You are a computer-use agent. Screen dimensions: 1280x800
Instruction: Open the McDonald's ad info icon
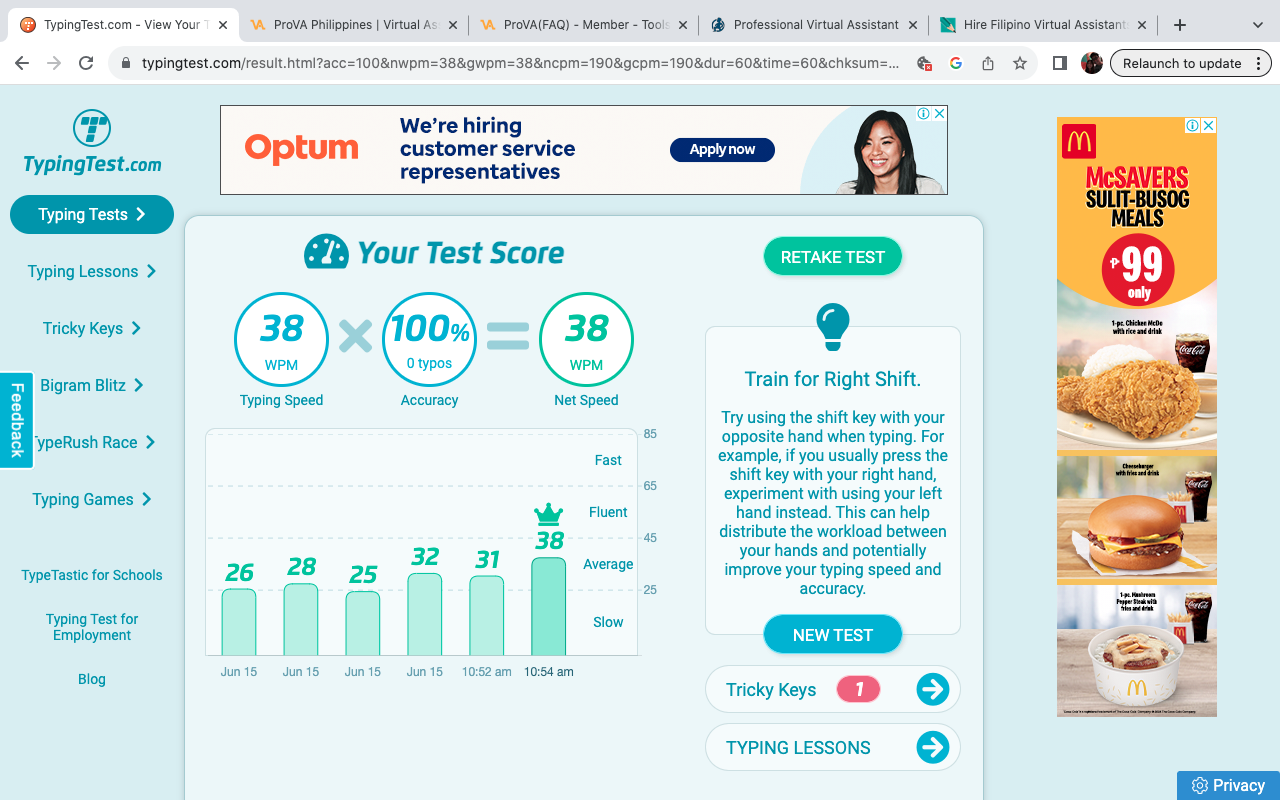[1192, 126]
